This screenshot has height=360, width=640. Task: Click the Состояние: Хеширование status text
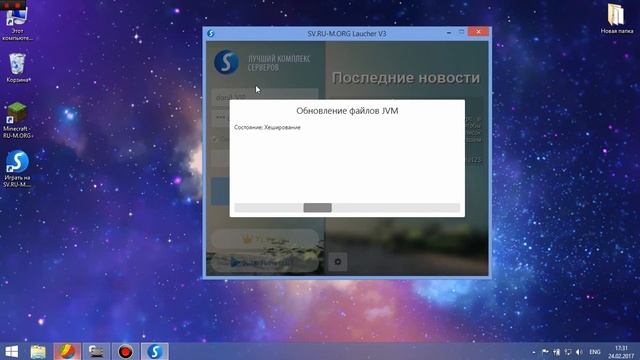tap(267, 127)
